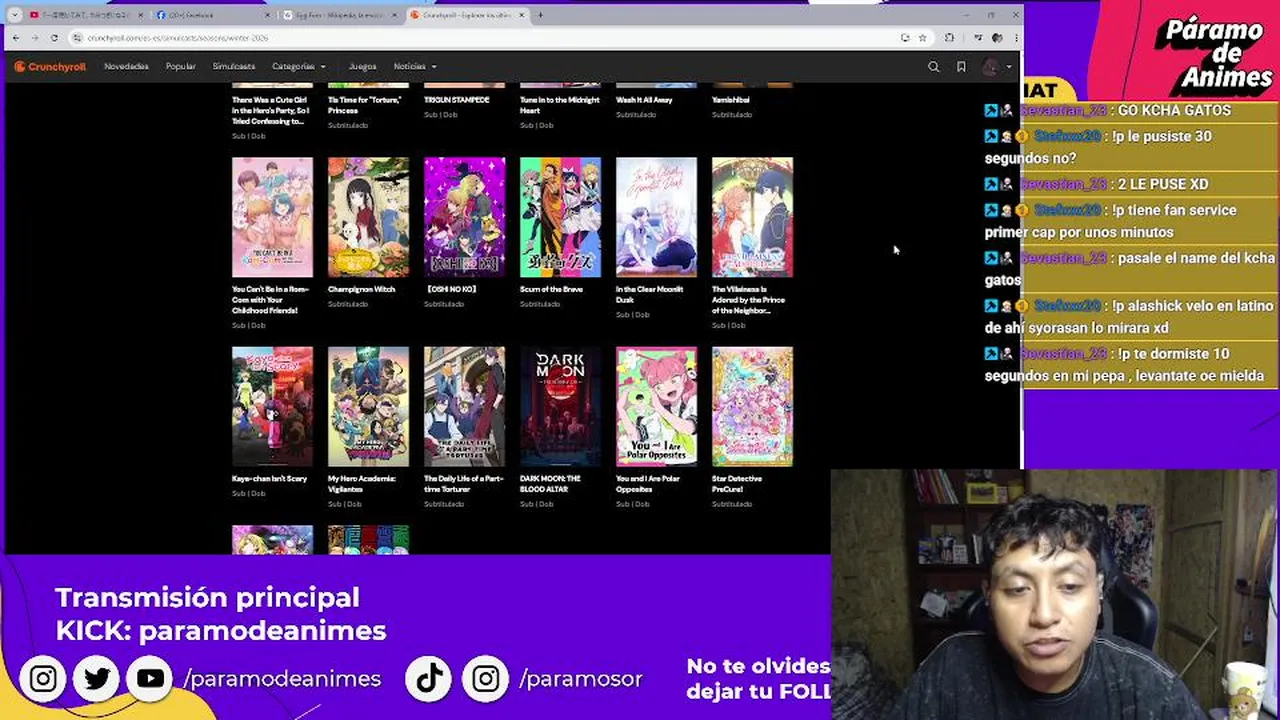Screen dimensions: 1280x720
Task: Click the Yamishibai title link
Action: click(x=731, y=100)
